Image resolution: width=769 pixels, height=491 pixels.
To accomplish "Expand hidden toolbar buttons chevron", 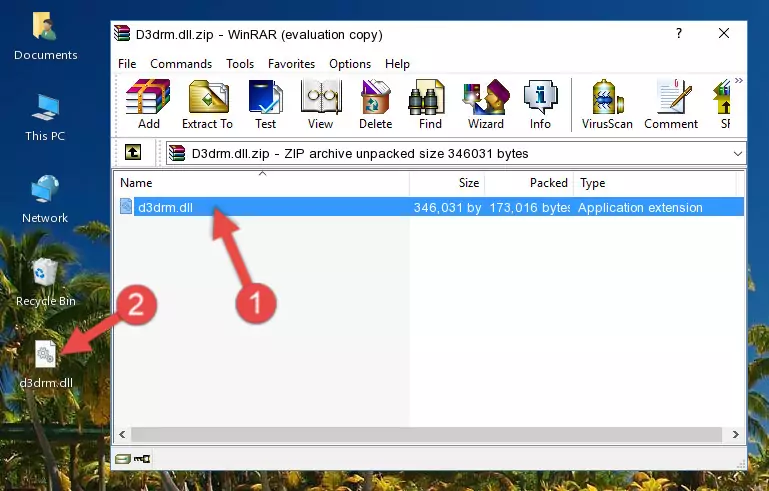I will (739, 80).
